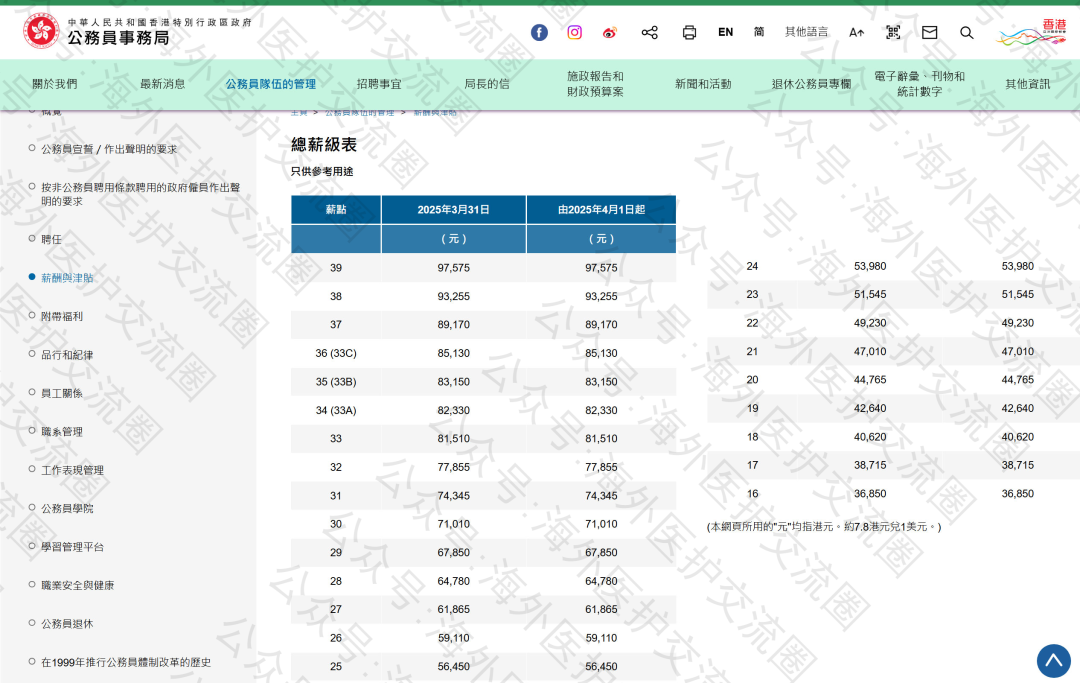Image resolution: width=1080 pixels, height=683 pixels.
Task: Click 2025年3月31日 value 71,010 for point 30
Action: coord(453,524)
